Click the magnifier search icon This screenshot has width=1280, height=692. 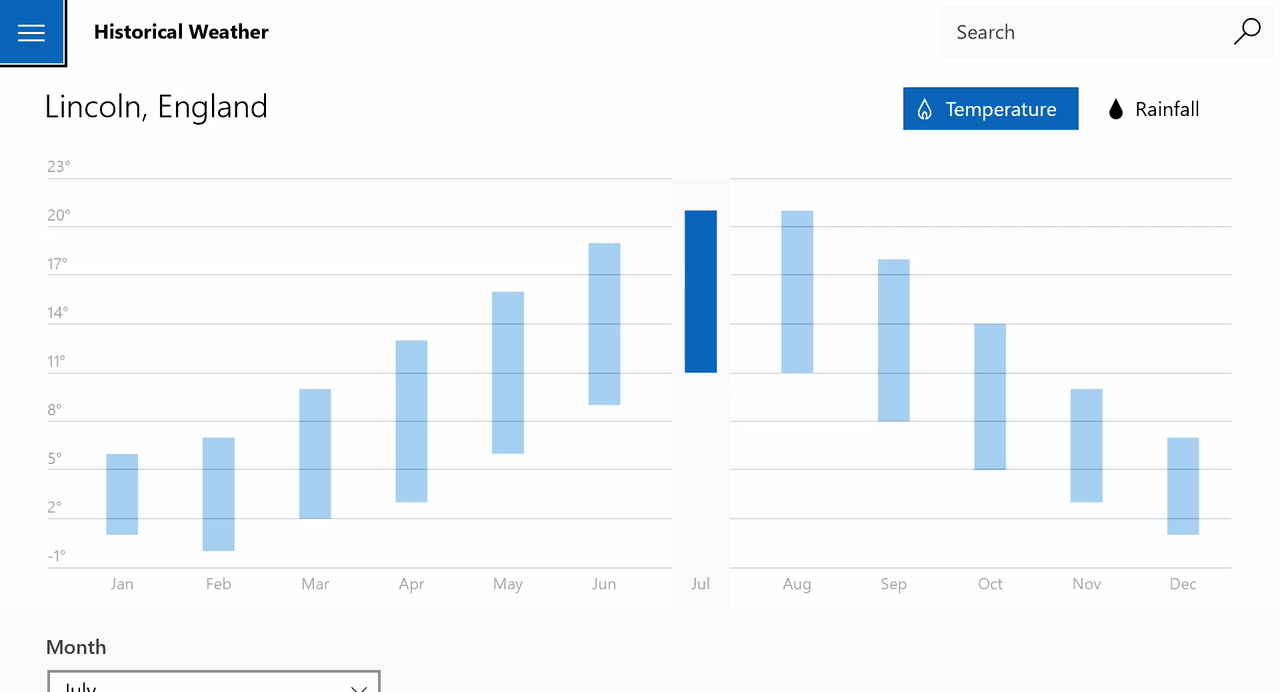(1247, 32)
